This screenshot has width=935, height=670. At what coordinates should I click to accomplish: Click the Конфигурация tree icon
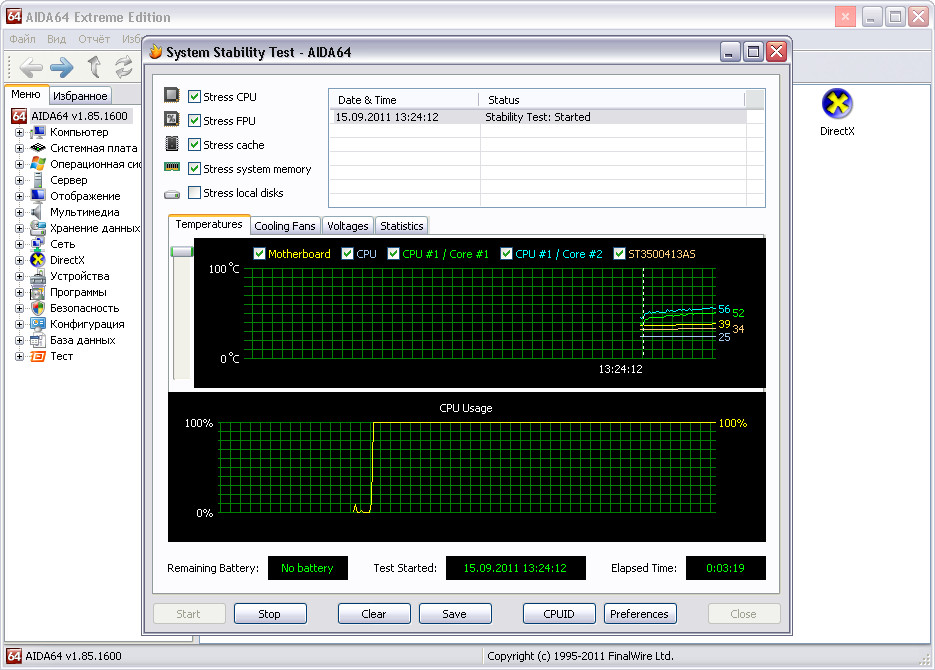(38, 324)
